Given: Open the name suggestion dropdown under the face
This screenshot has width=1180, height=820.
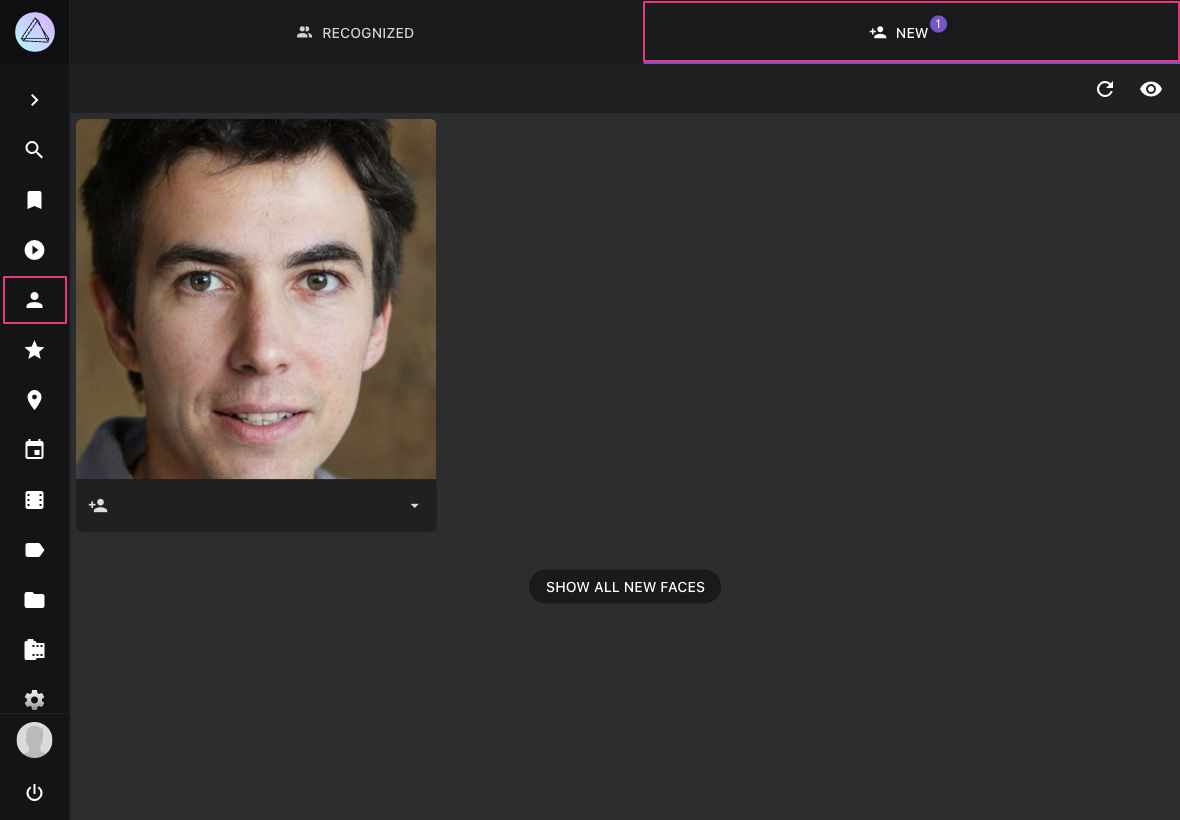Looking at the screenshot, I should point(414,505).
